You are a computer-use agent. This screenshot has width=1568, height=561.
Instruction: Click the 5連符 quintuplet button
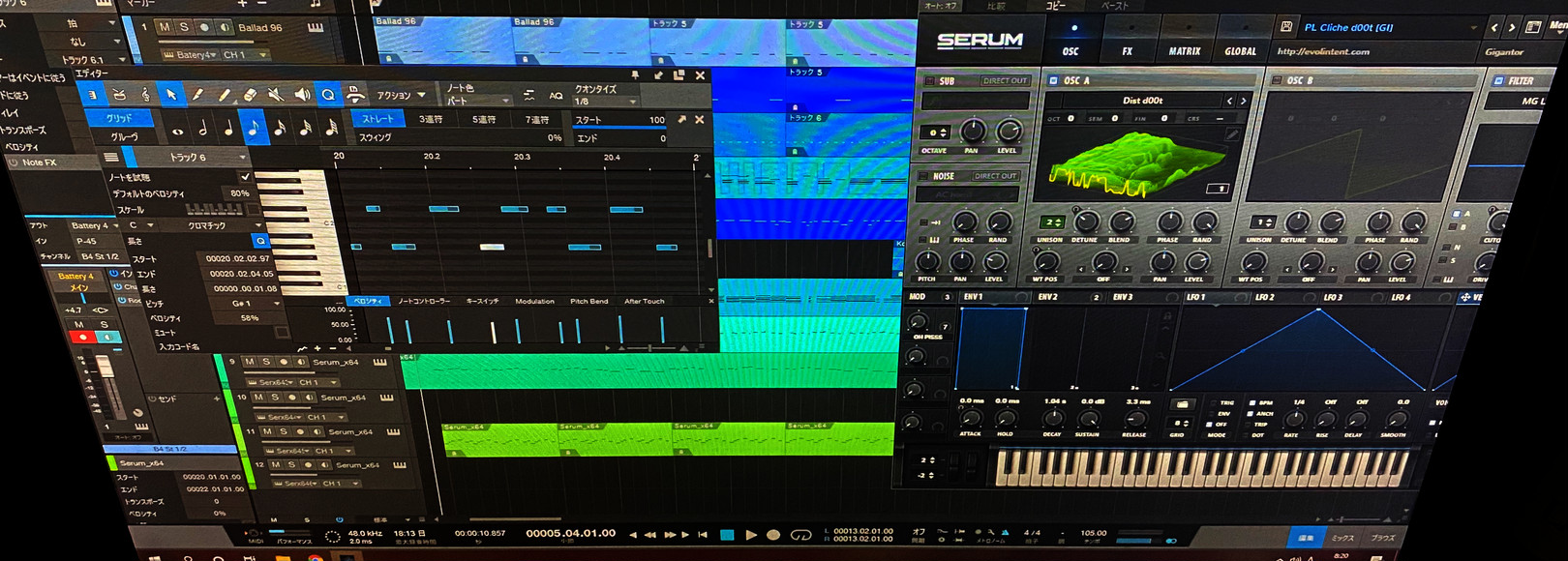tap(484, 119)
